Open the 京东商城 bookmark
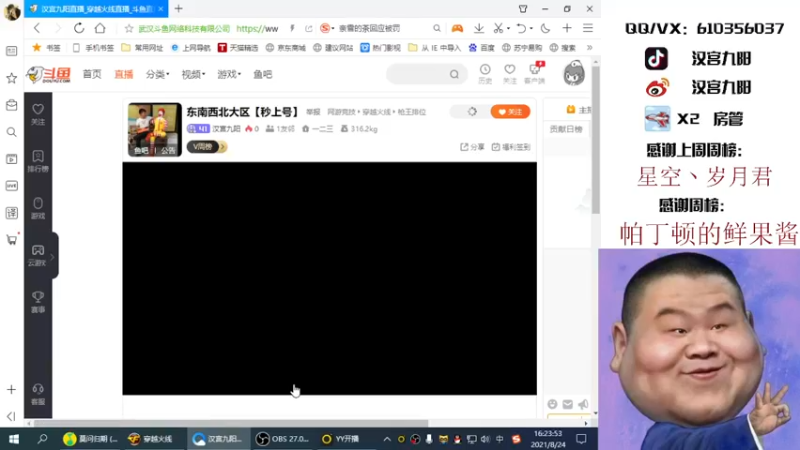800x450 pixels. (286, 47)
